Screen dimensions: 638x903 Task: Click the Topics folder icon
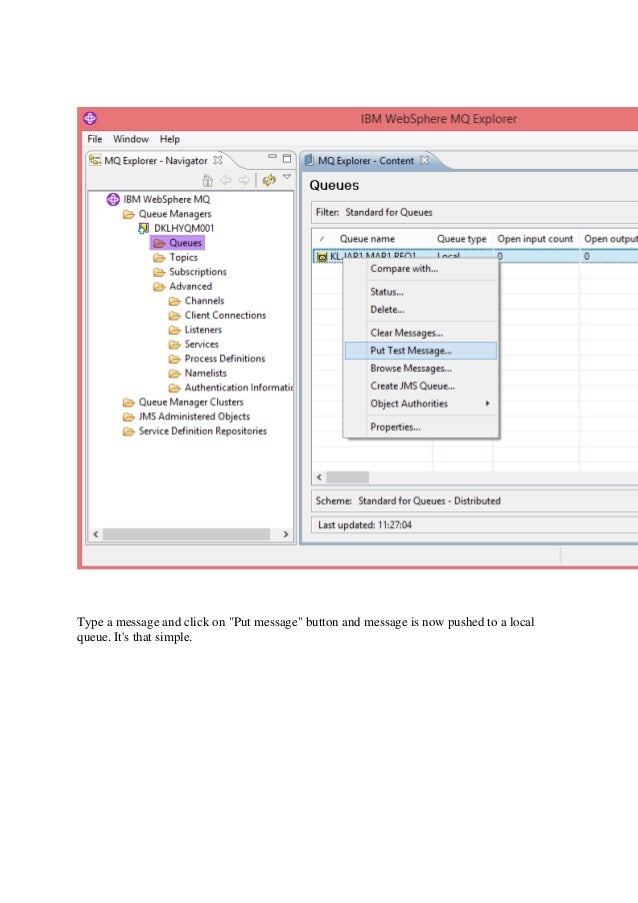click(159, 257)
